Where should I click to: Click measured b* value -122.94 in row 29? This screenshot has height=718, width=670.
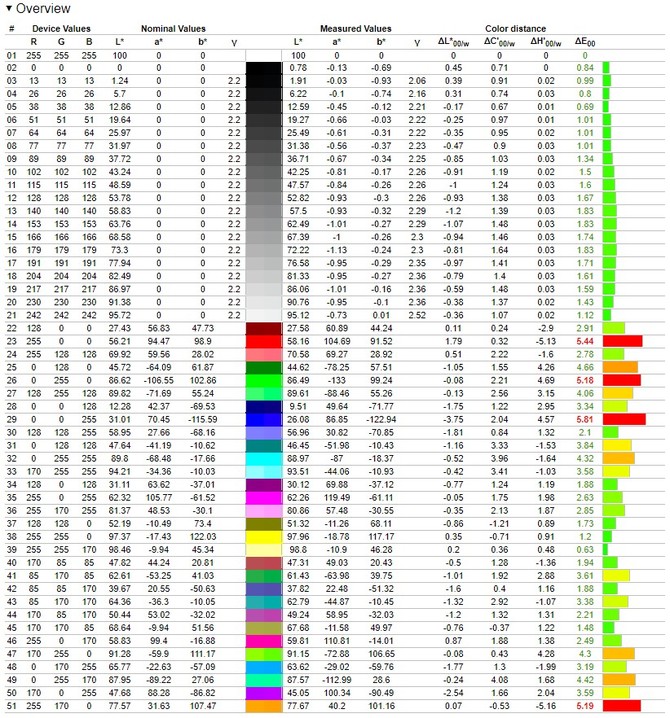click(x=381, y=419)
